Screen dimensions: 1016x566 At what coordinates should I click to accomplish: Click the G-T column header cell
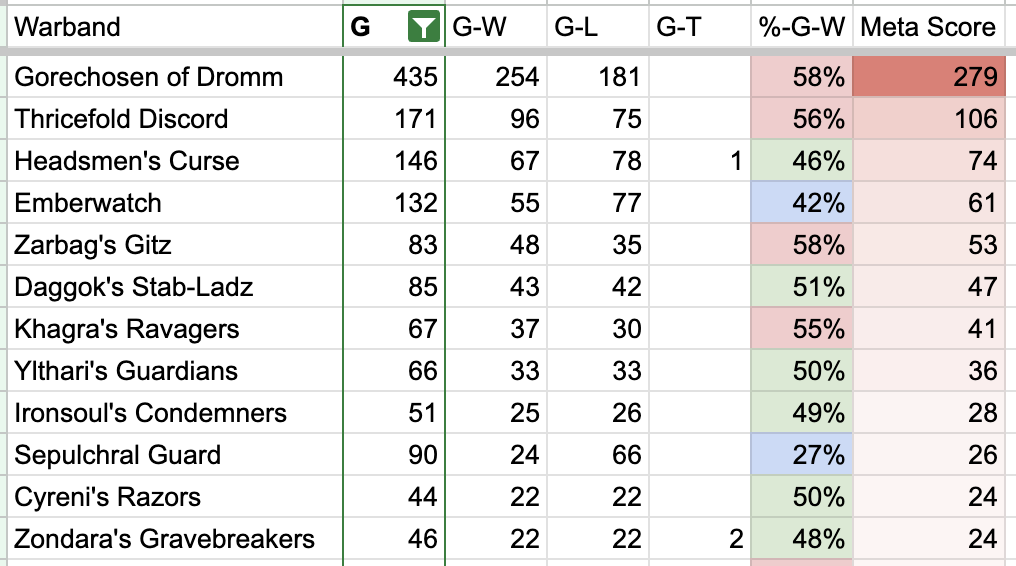point(700,27)
